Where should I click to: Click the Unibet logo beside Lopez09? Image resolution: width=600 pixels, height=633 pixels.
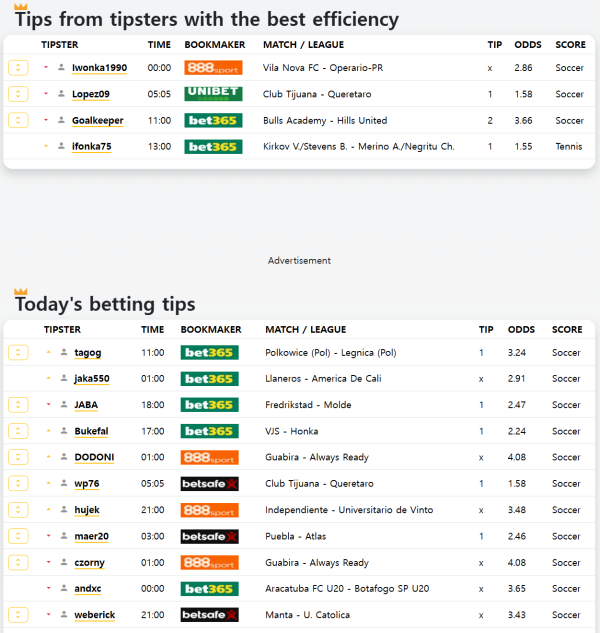[x=213, y=94]
